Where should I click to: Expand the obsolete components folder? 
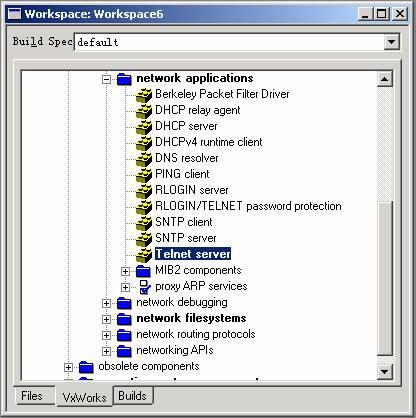[x=68, y=367]
